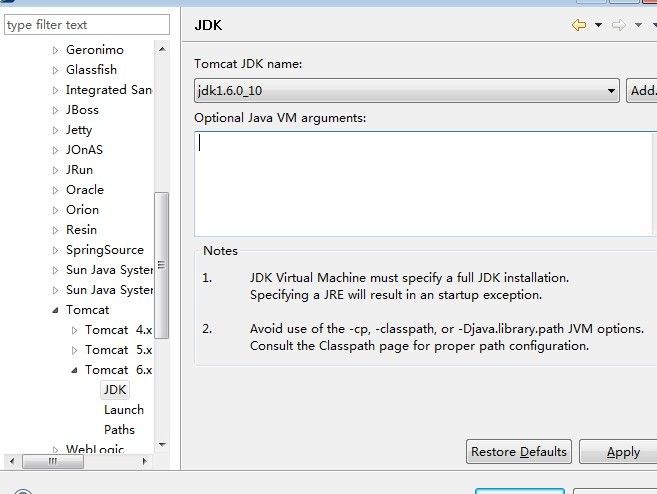Select the Tomcat 5.x entry
Screen dimensions: 657x494
tap(119, 350)
